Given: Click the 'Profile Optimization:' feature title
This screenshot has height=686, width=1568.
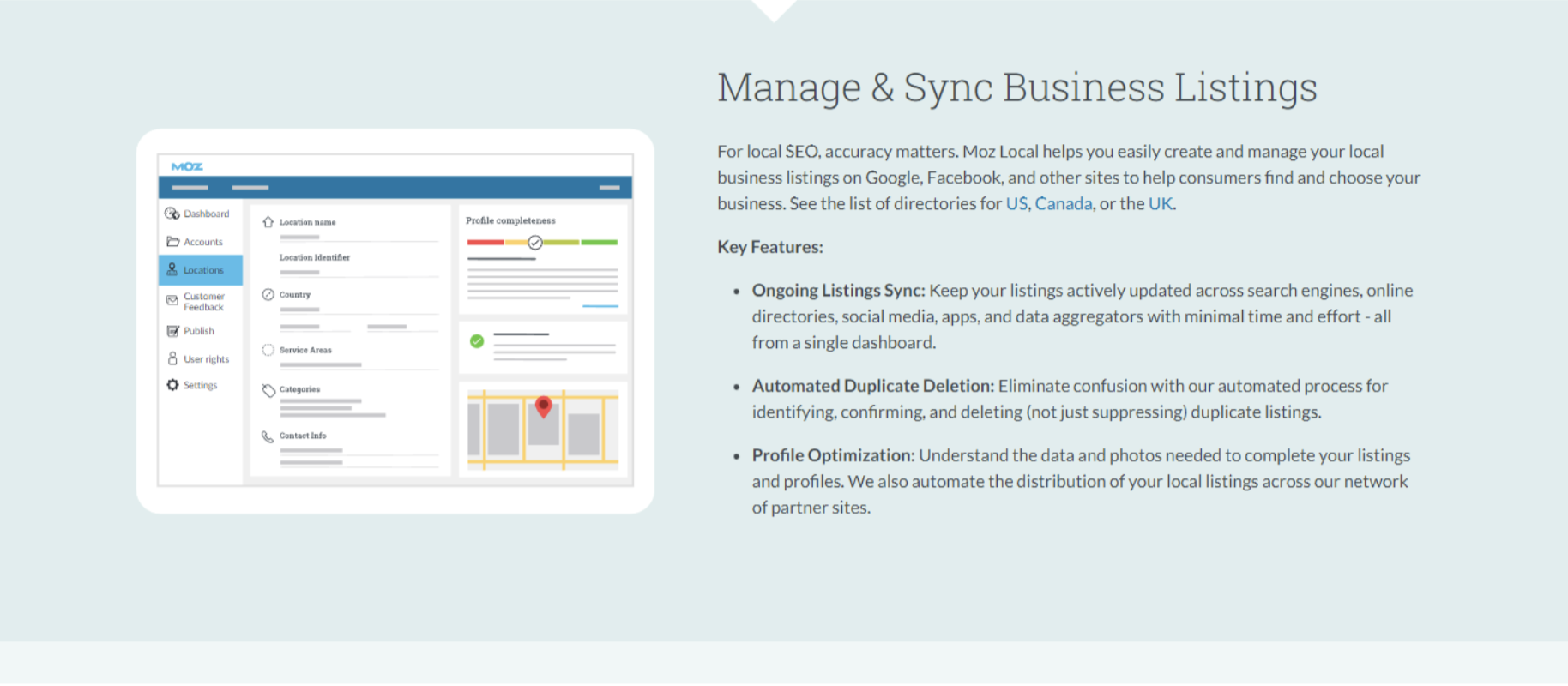Looking at the screenshot, I should coord(834,455).
